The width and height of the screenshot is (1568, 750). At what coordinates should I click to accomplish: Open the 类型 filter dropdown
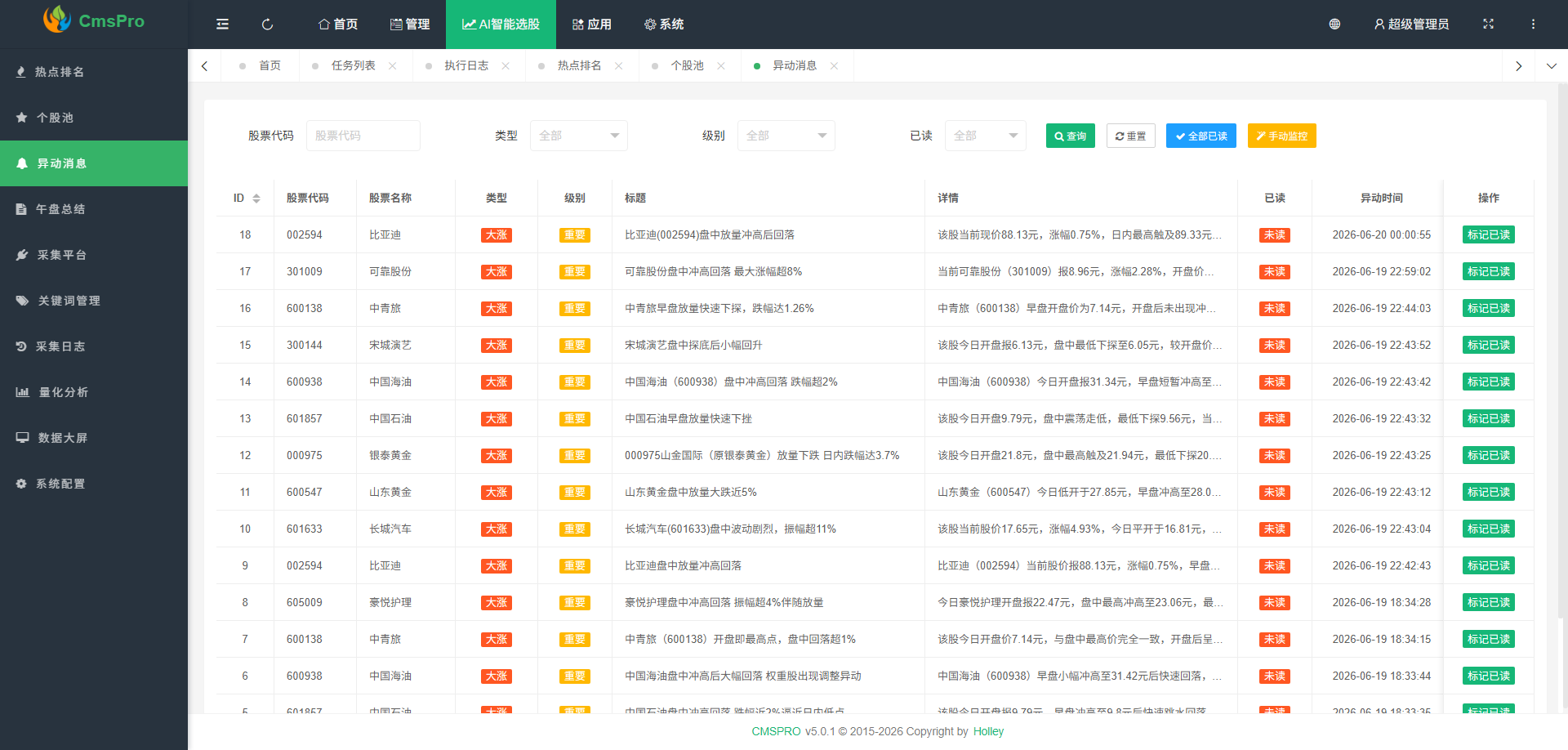tap(579, 136)
